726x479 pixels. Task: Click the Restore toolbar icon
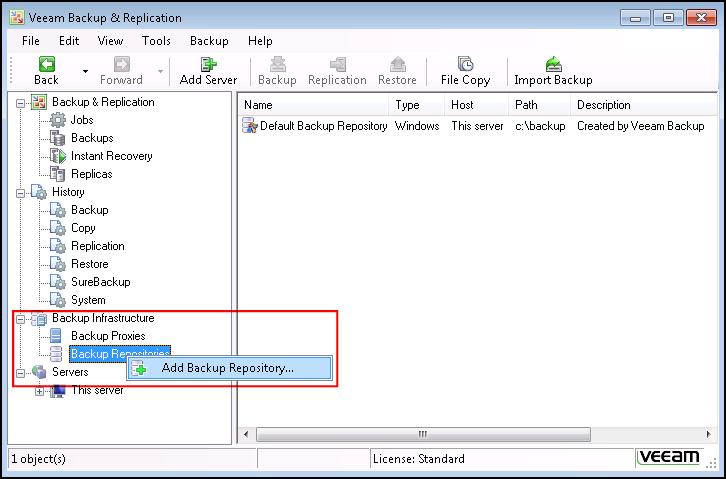pos(397,64)
